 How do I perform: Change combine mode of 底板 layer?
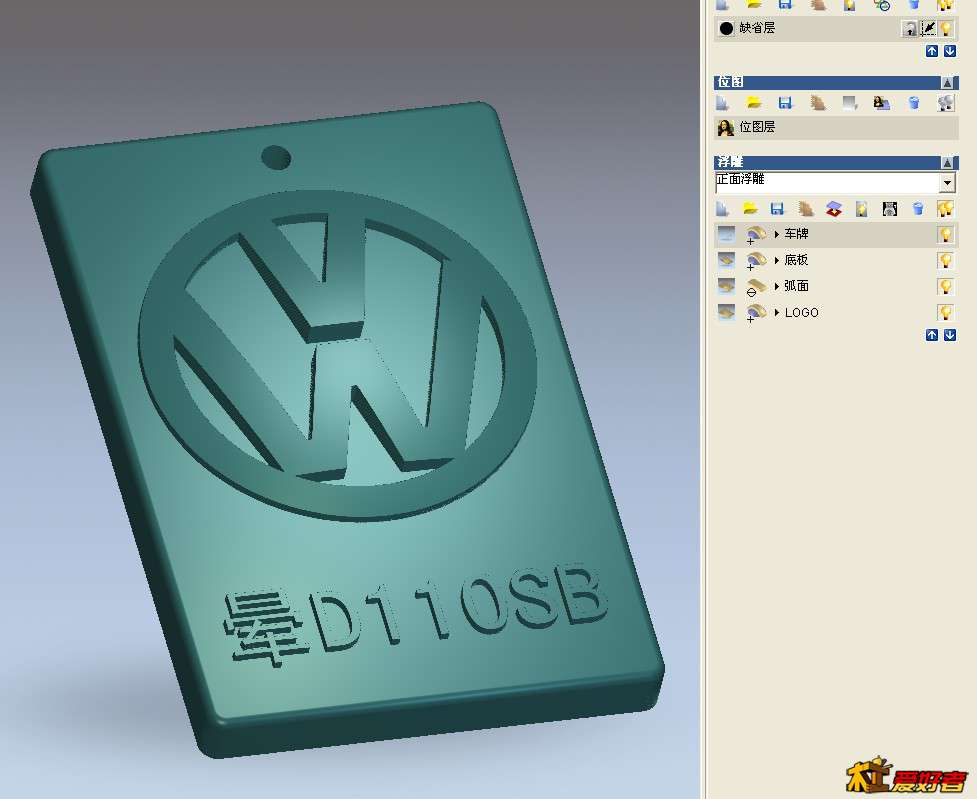[755, 261]
